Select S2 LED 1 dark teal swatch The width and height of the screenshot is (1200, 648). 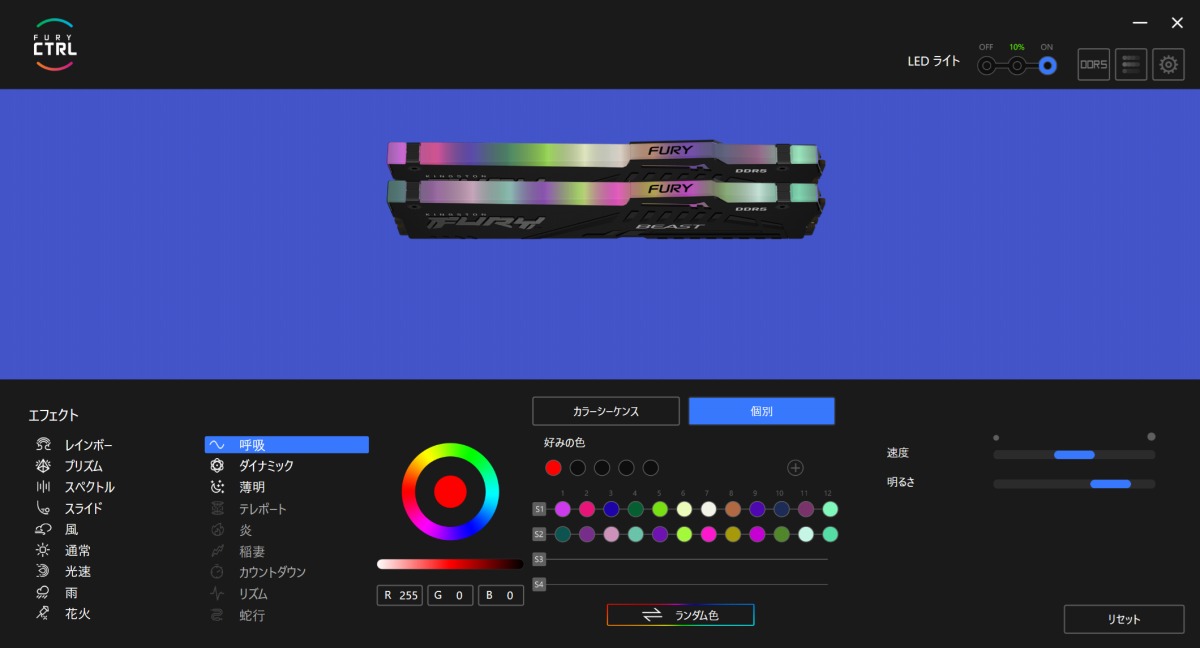tap(563, 534)
